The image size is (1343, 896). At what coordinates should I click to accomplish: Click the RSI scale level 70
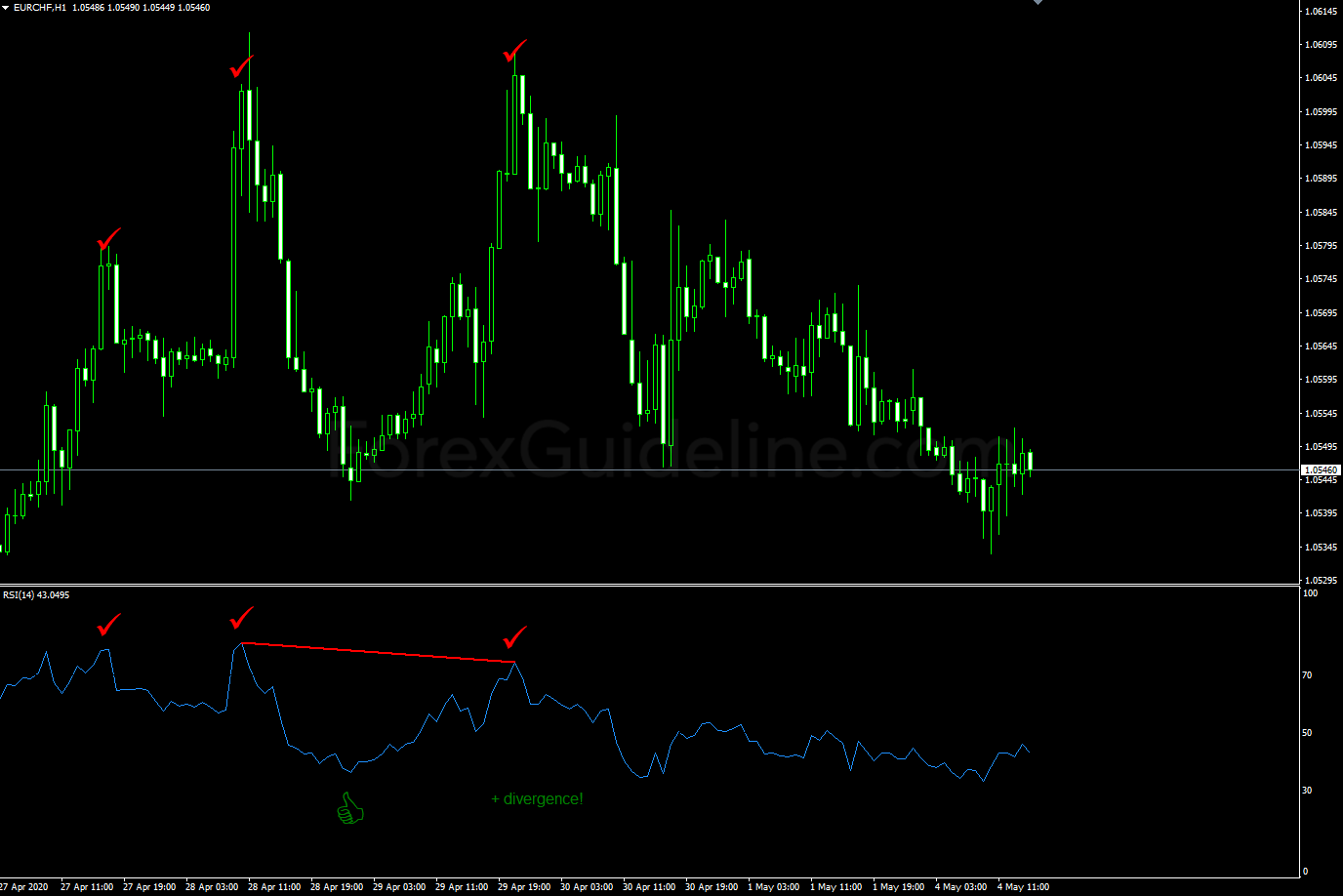pos(1308,675)
